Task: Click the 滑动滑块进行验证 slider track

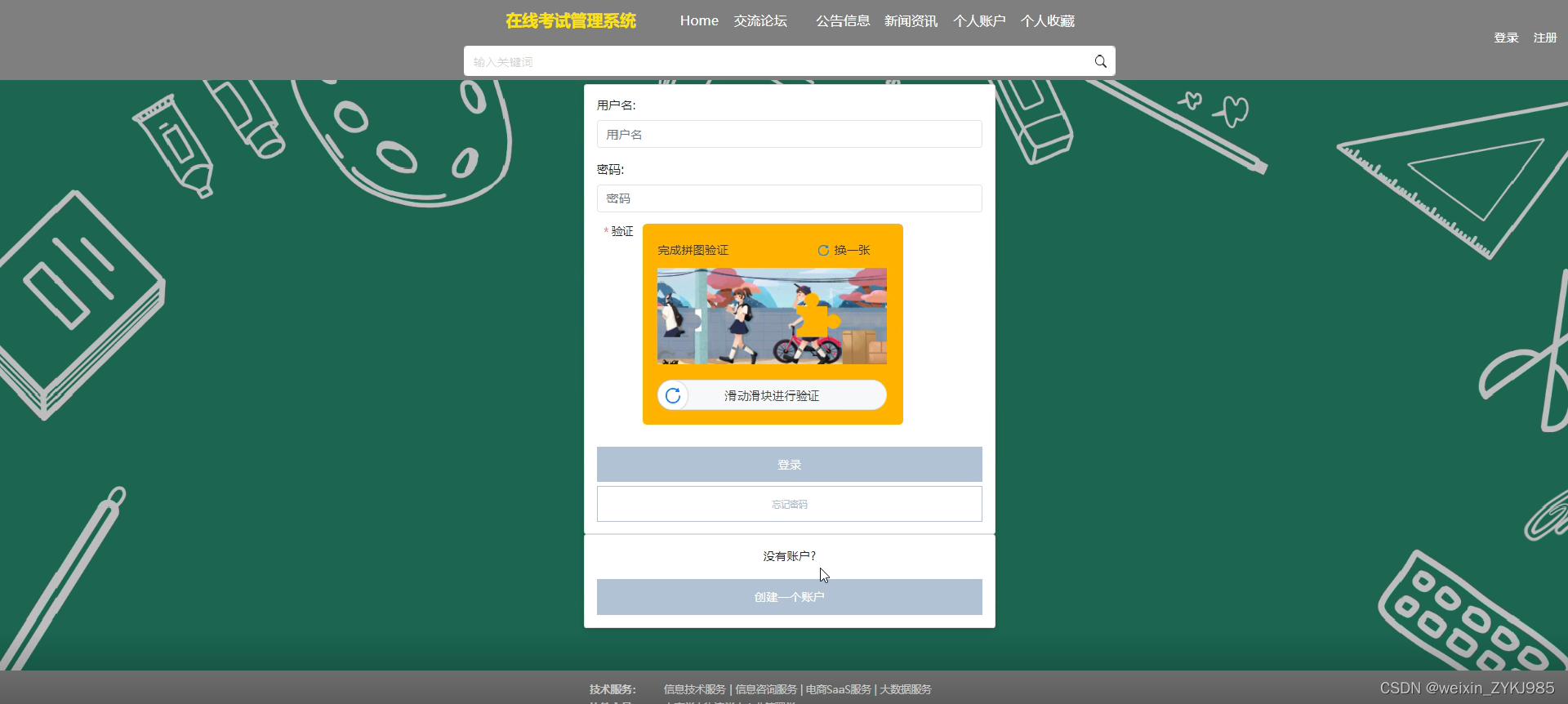Action: (772, 395)
